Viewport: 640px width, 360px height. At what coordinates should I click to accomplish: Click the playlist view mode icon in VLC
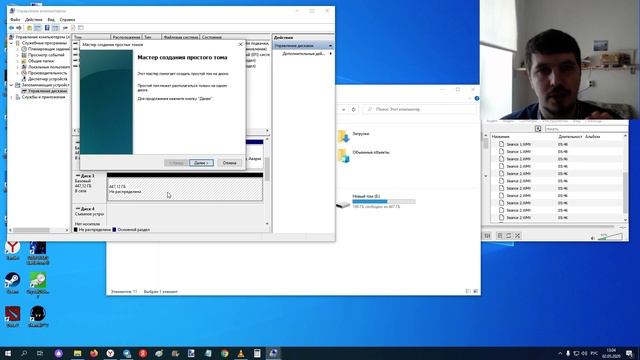538,129
